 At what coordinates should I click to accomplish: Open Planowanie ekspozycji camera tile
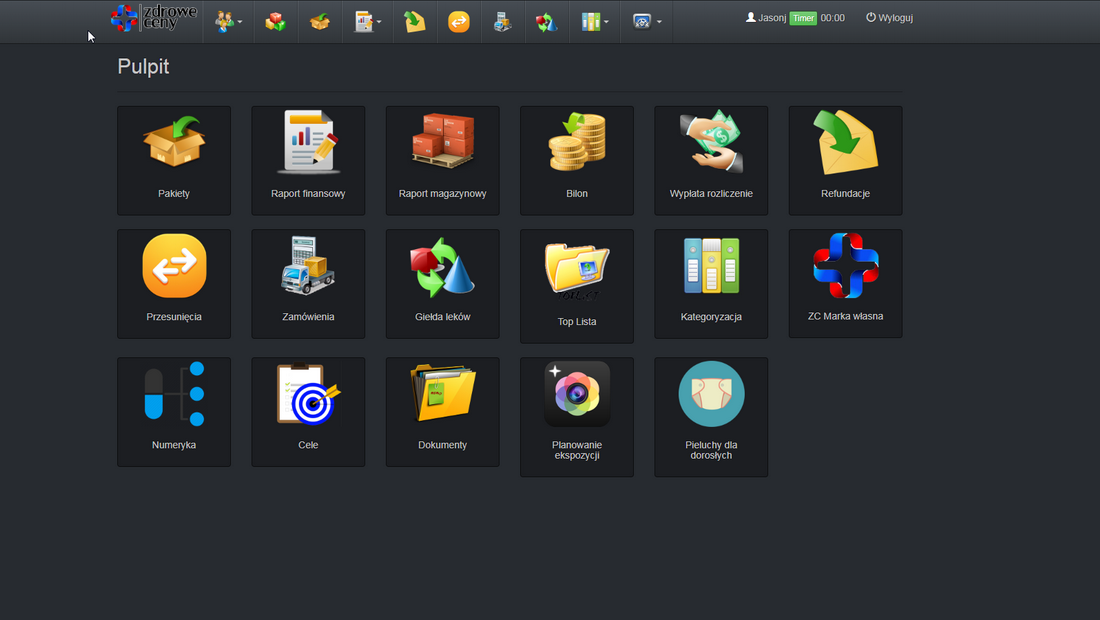coord(577,416)
